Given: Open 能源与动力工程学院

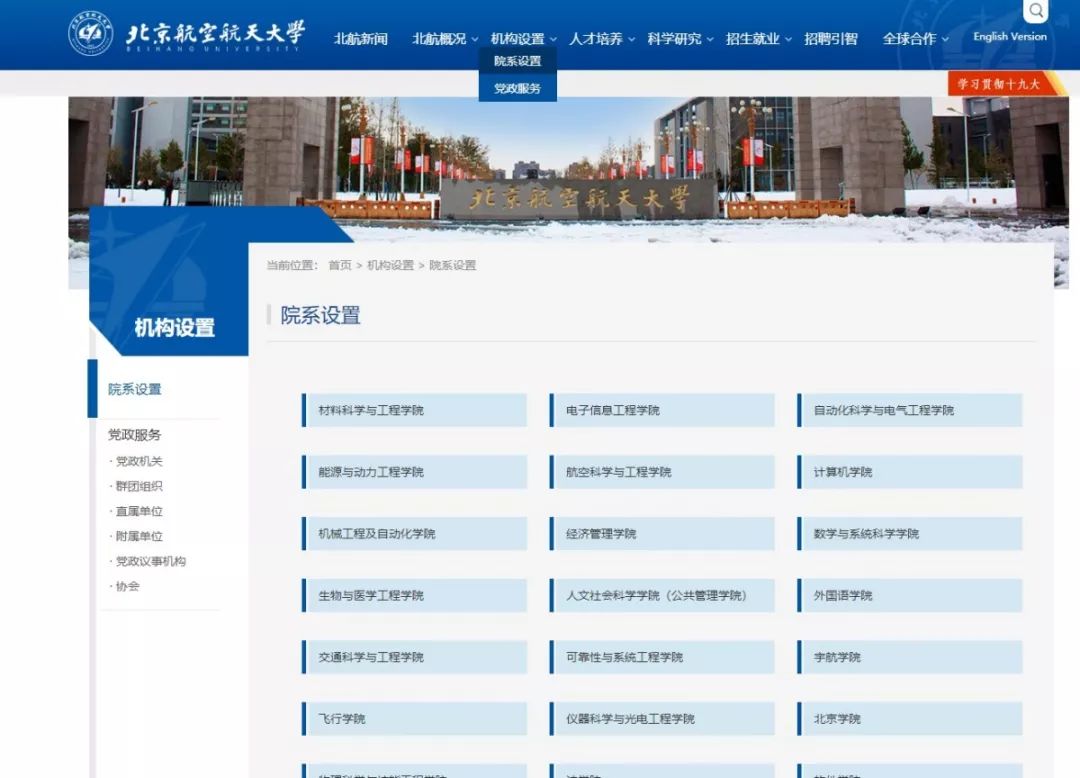Looking at the screenshot, I should [414, 472].
